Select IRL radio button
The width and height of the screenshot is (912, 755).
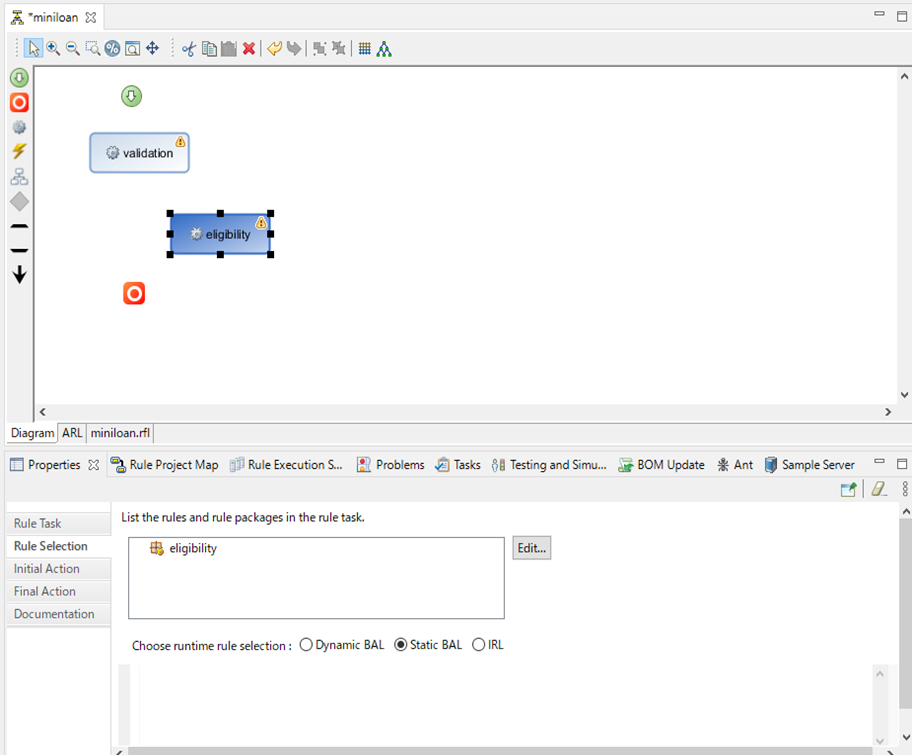(478, 644)
